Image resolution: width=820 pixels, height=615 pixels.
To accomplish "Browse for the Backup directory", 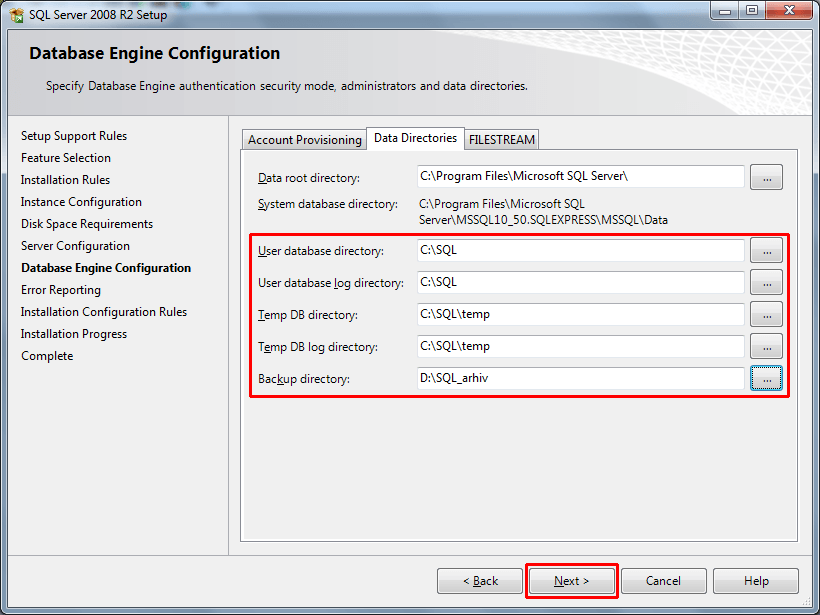I will click(x=766, y=378).
